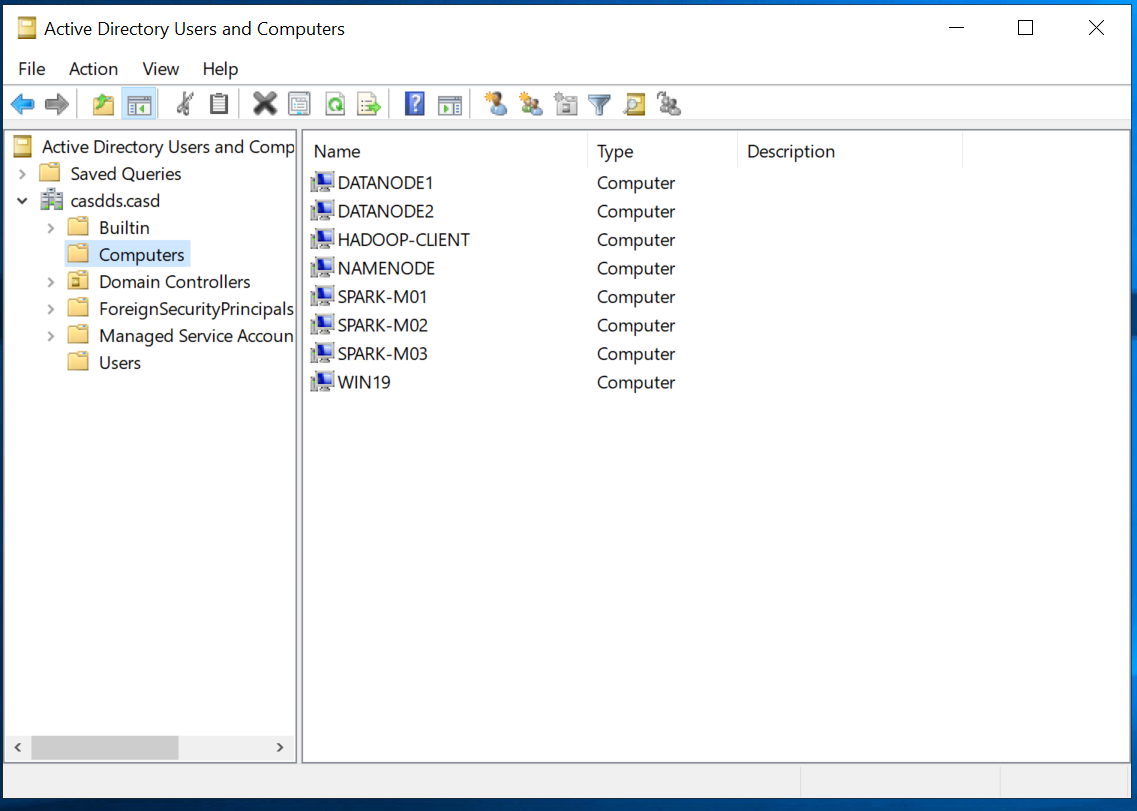Click the Export List icon

click(368, 103)
